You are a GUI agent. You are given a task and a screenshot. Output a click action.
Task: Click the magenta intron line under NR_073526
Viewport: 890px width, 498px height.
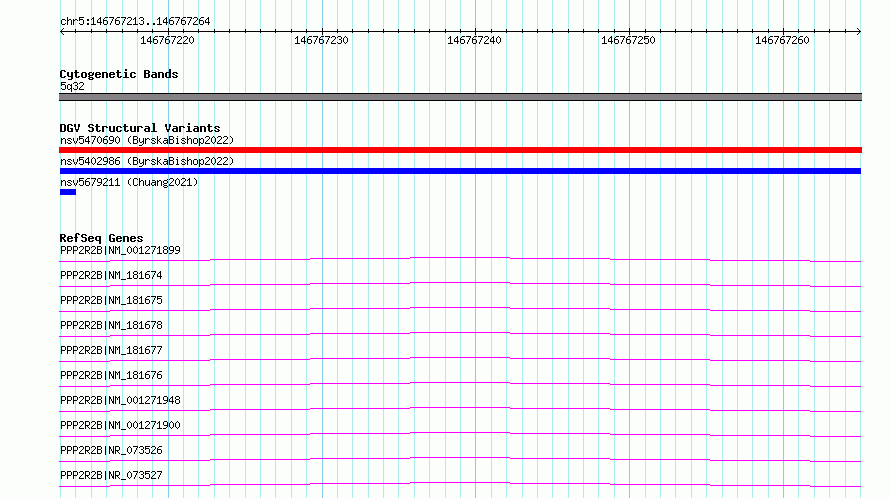460,458
